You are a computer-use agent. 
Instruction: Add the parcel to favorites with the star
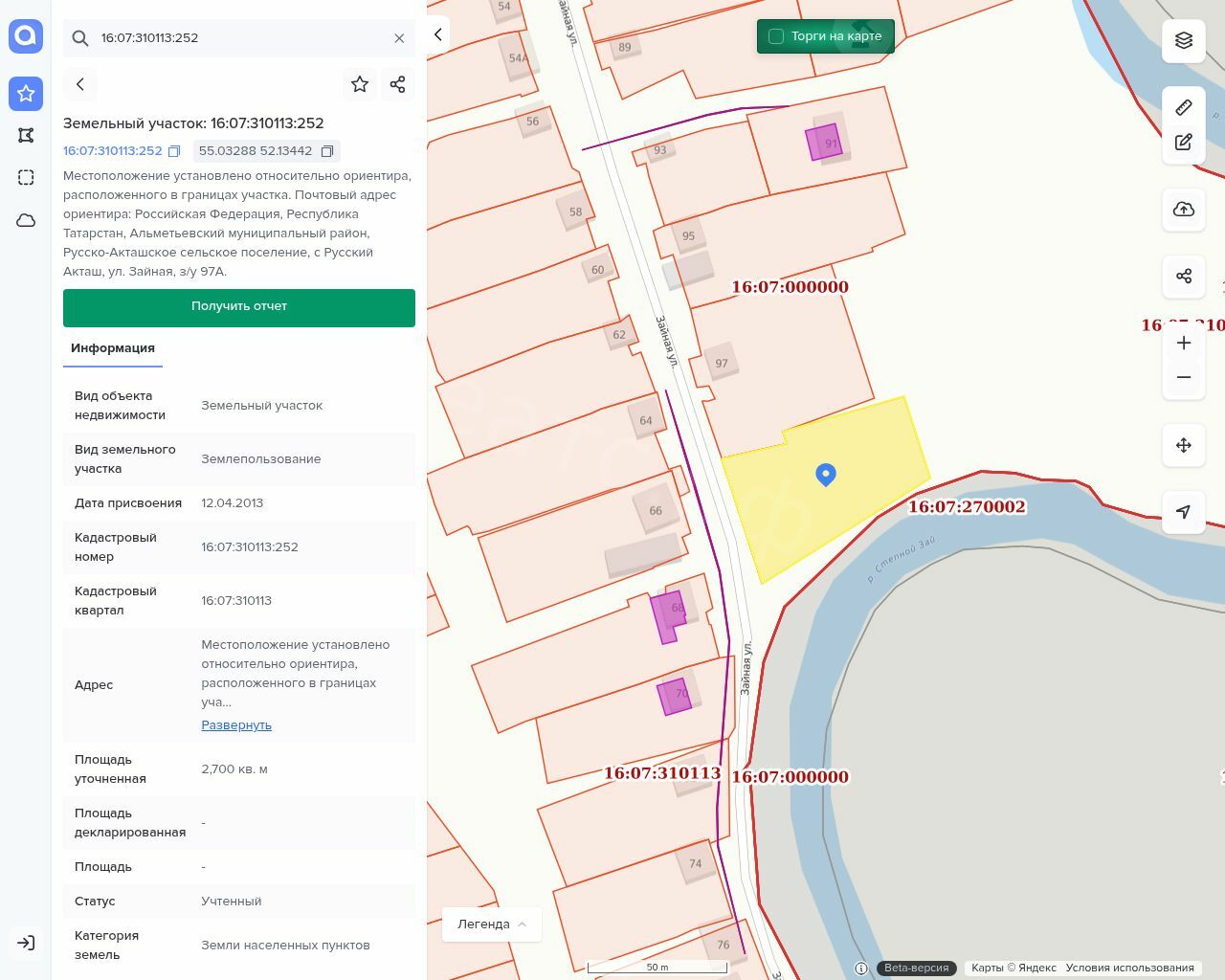click(x=360, y=84)
